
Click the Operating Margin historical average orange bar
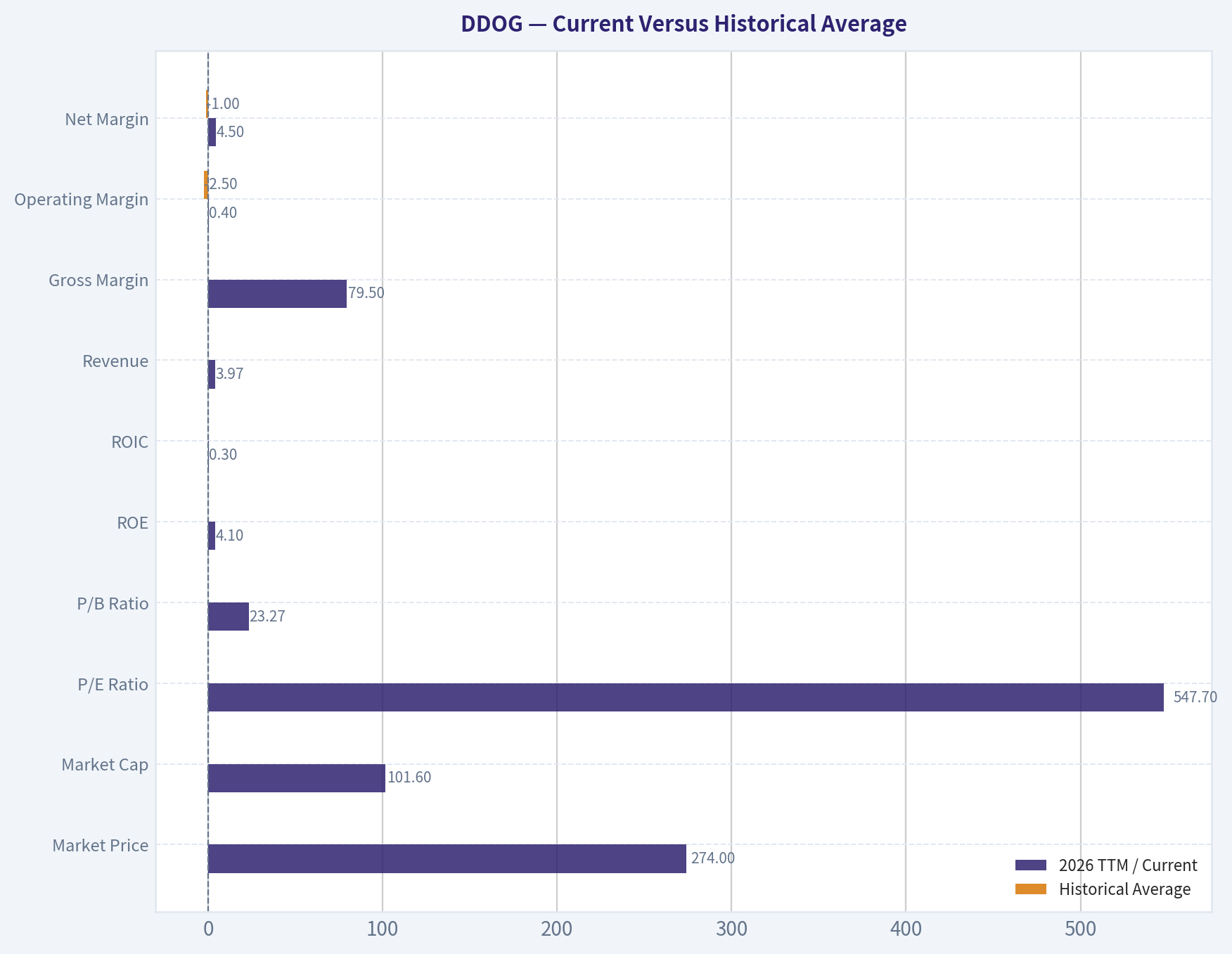206,185
